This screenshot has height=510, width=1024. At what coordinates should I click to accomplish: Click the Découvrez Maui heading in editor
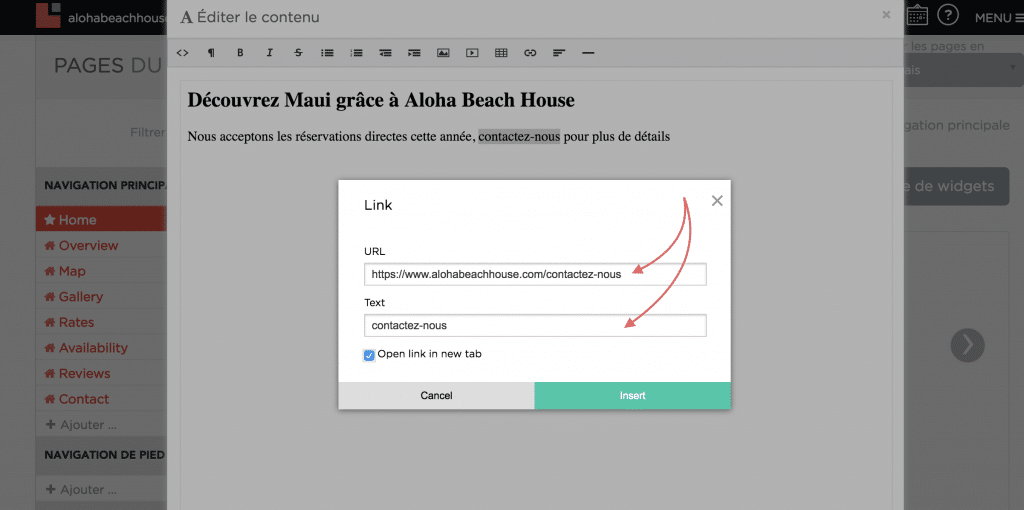coord(381,100)
